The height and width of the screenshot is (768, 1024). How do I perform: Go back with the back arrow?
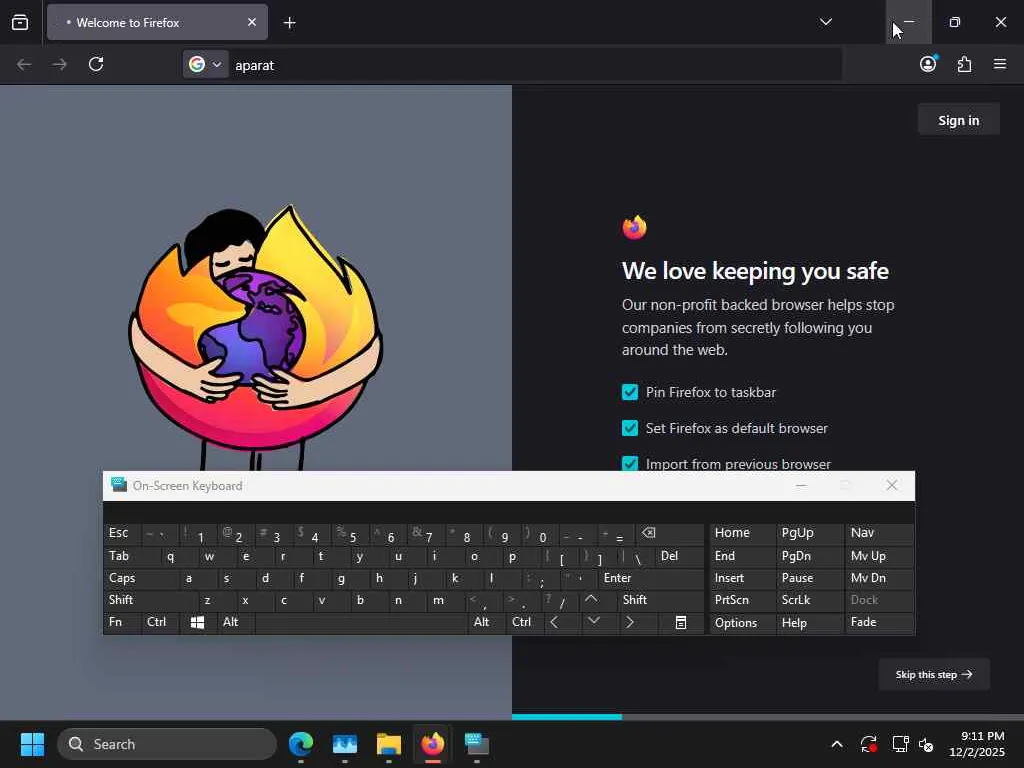click(24, 64)
